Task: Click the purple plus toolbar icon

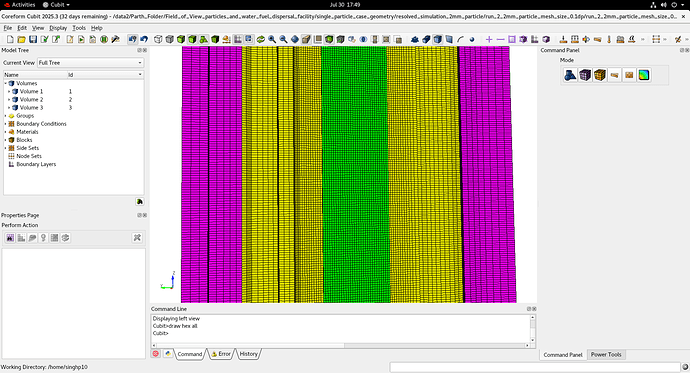Action: point(489,40)
